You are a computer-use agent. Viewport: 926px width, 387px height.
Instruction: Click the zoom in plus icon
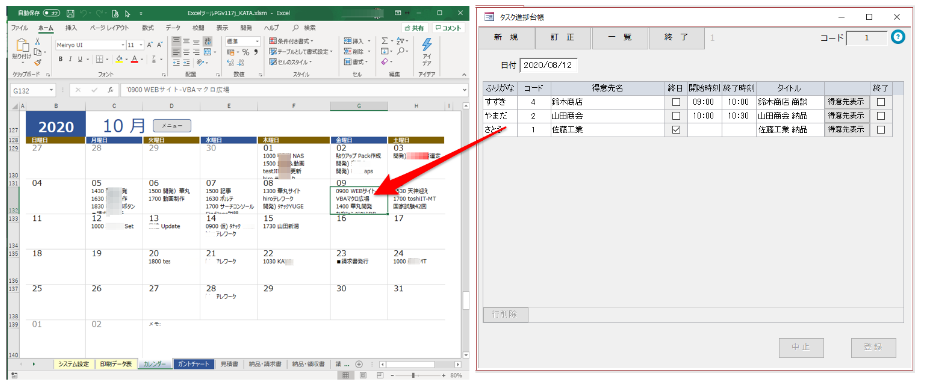[444, 376]
